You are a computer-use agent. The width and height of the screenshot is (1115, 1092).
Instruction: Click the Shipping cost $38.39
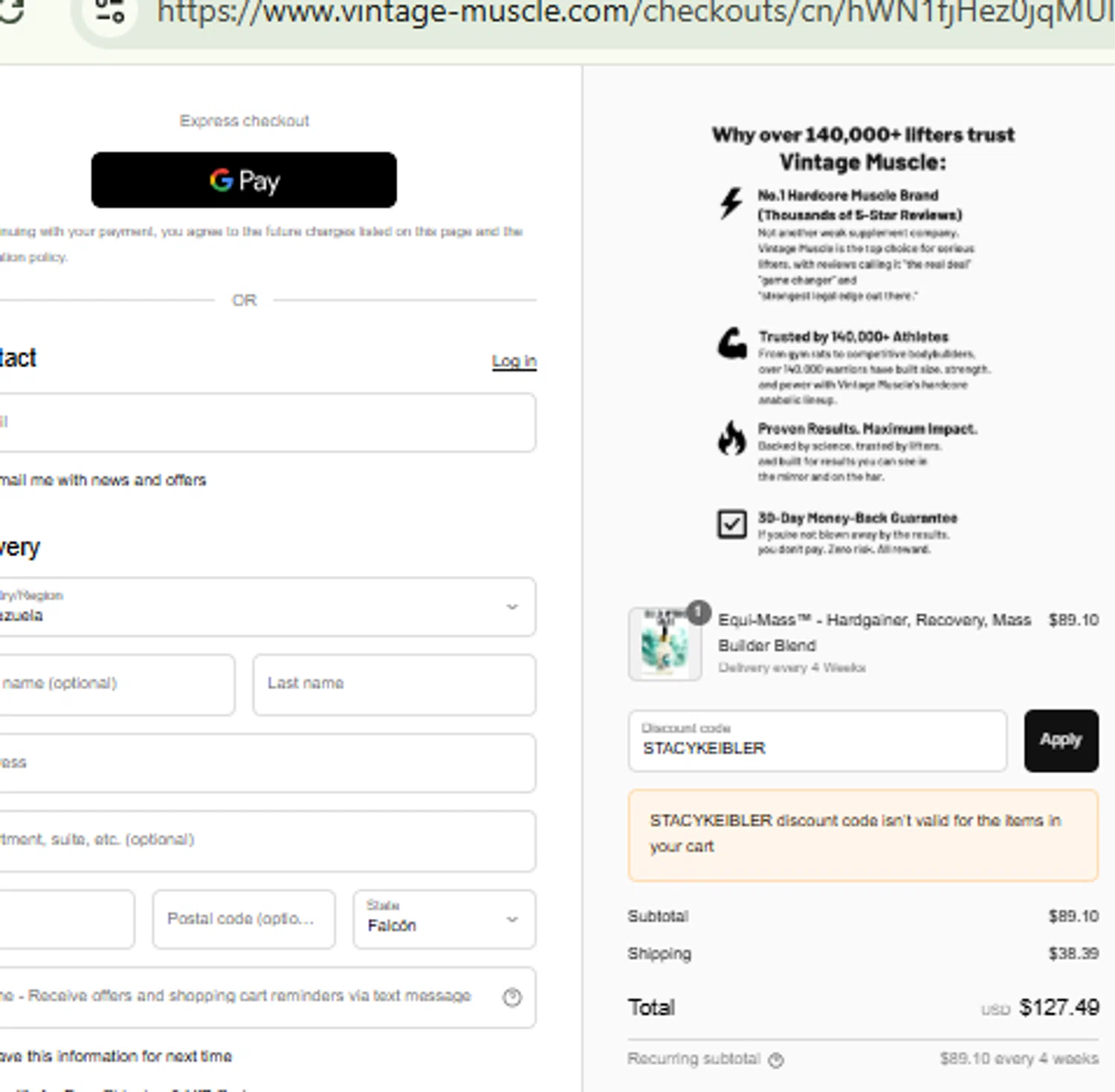[1073, 953]
